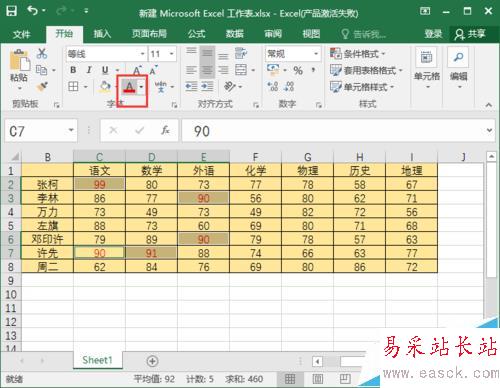Toggle wrap text in cells
The image size is (500, 388).
click(x=241, y=53)
